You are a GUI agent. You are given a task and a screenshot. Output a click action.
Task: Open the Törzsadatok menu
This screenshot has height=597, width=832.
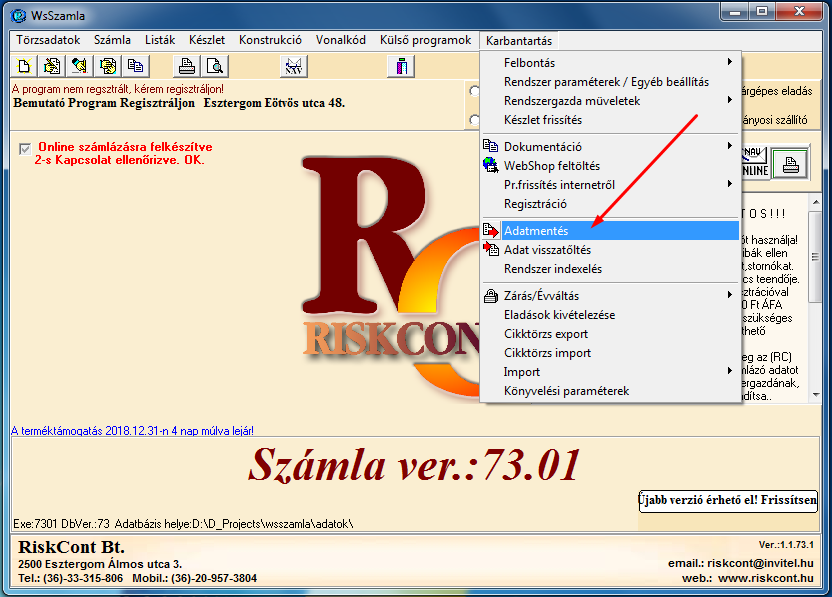point(48,41)
